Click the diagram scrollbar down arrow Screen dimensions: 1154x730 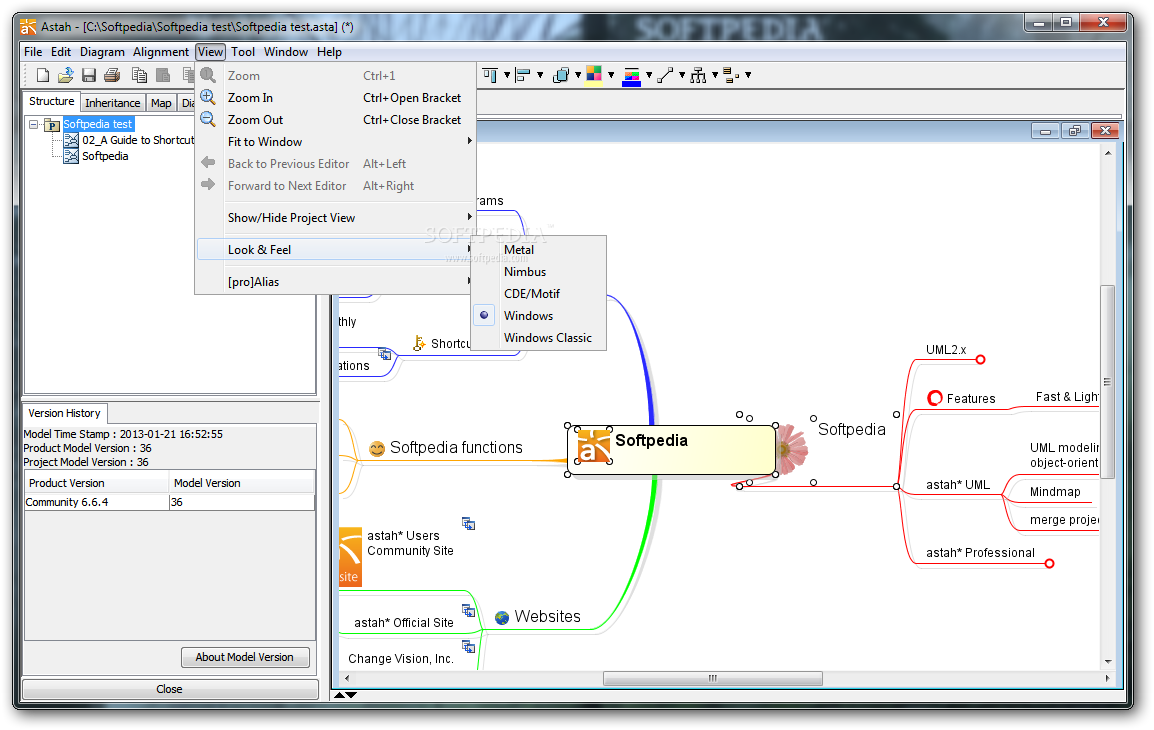point(1108,662)
